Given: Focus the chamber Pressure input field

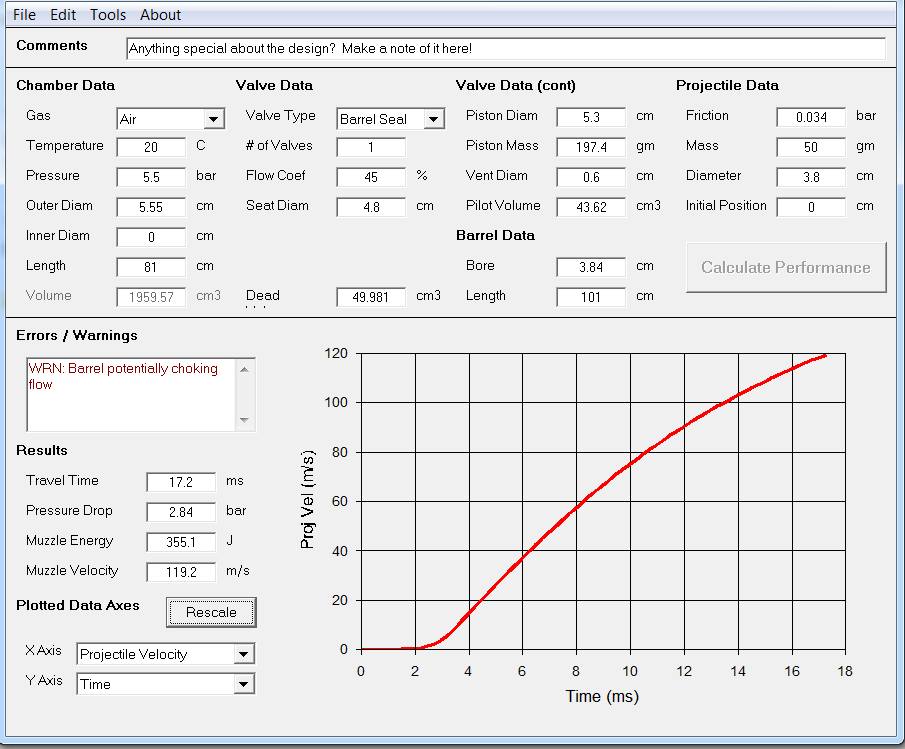Looking at the screenshot, I should coord(151,177).
